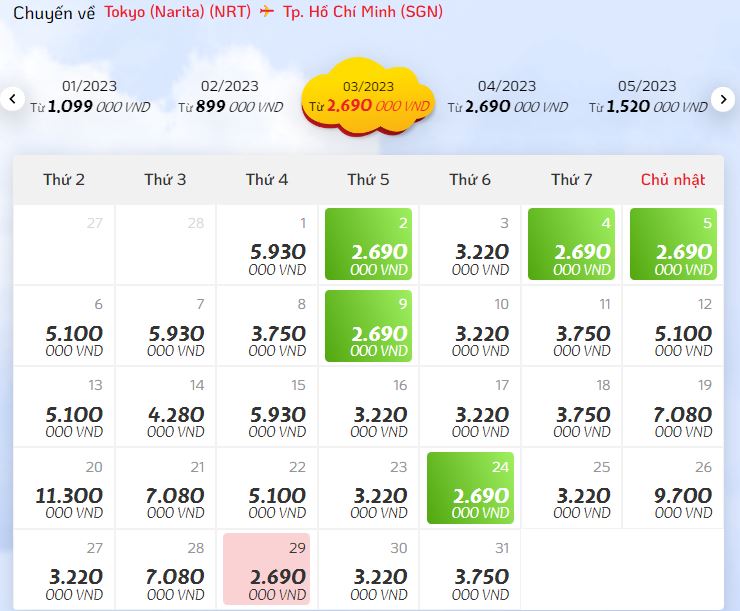
Task: Pick March 17 fare 3.220
Action: pos(470,407)
